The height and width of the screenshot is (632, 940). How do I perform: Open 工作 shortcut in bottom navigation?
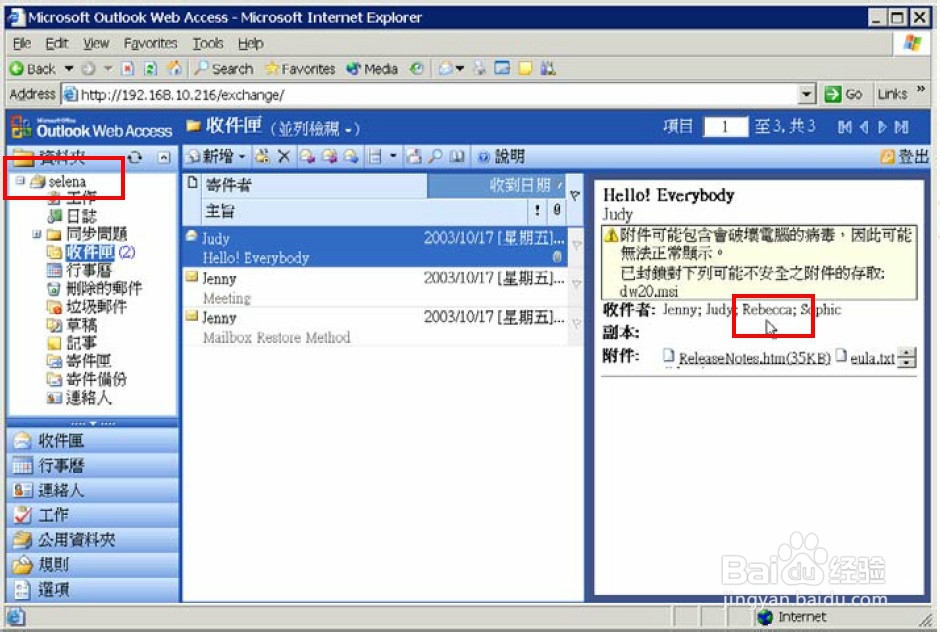pos(93,514)
